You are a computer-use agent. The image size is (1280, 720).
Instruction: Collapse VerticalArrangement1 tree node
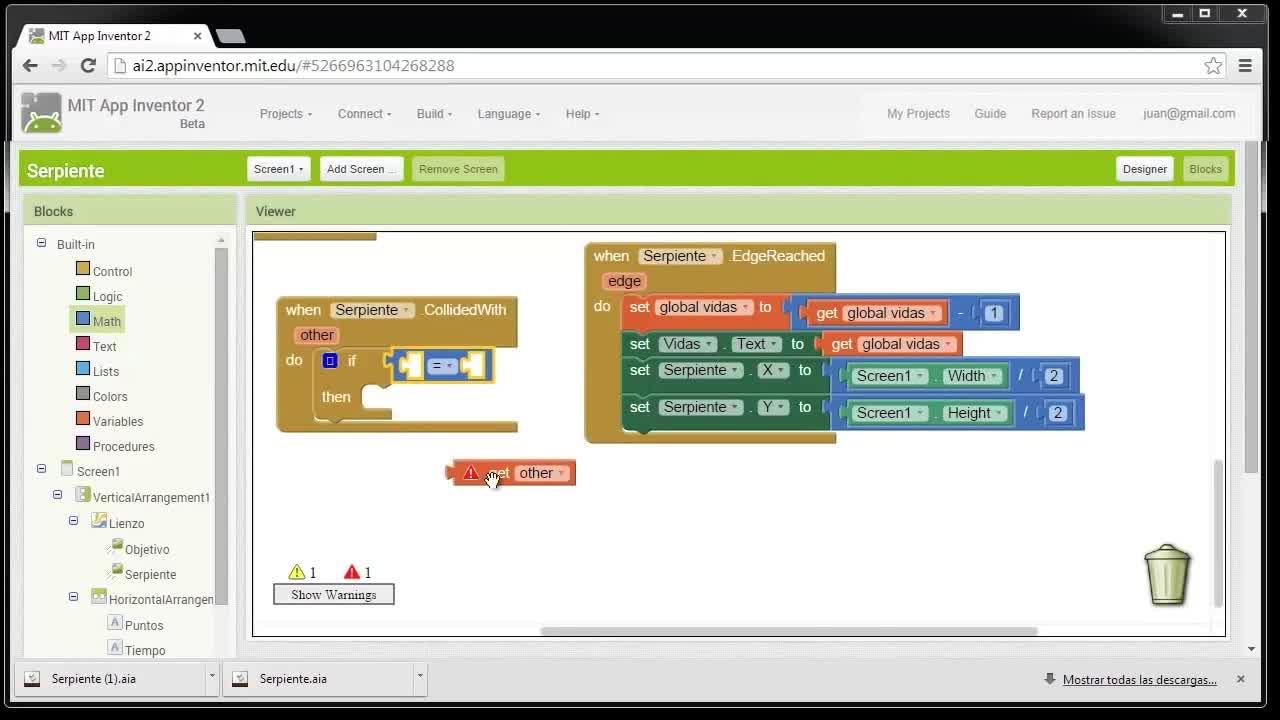click(57, 494)
